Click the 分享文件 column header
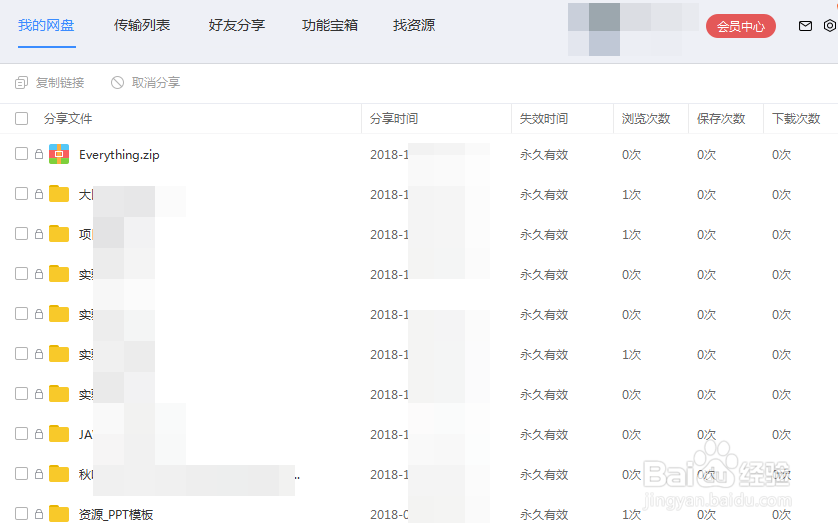The height and width of the screenshot is (529, 838). [x=68, y=119]
